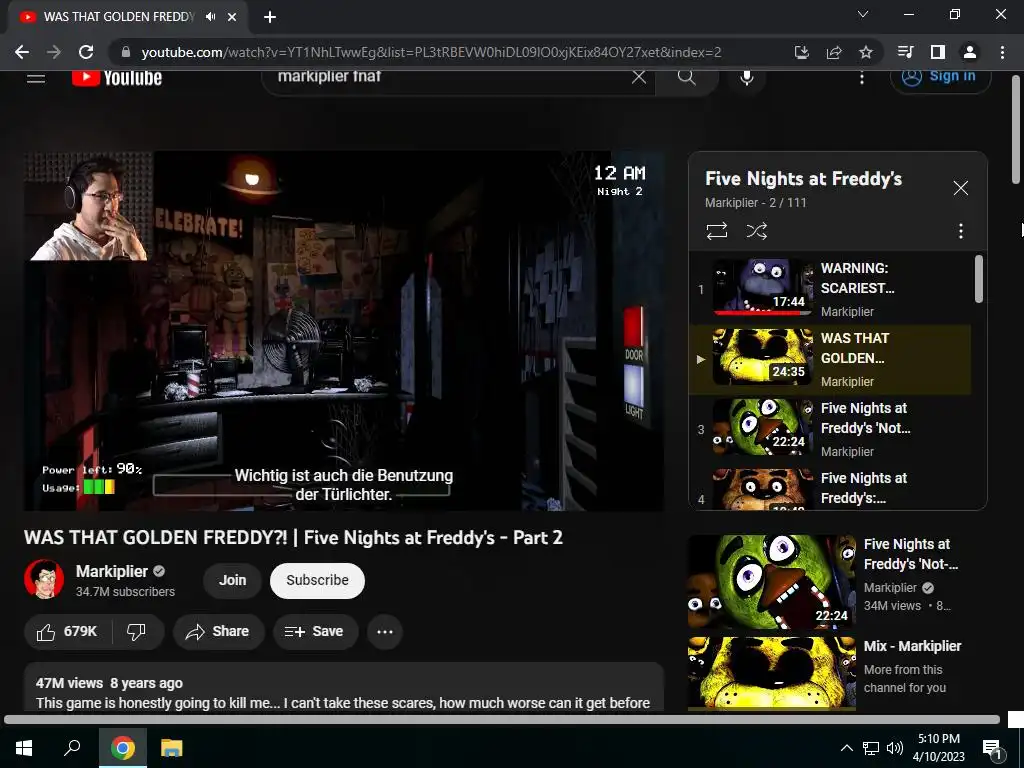Open the Five Nights at Freddy's playlist title
The height and width of the screenshot is (768, 1024).
tap(803, 179)
